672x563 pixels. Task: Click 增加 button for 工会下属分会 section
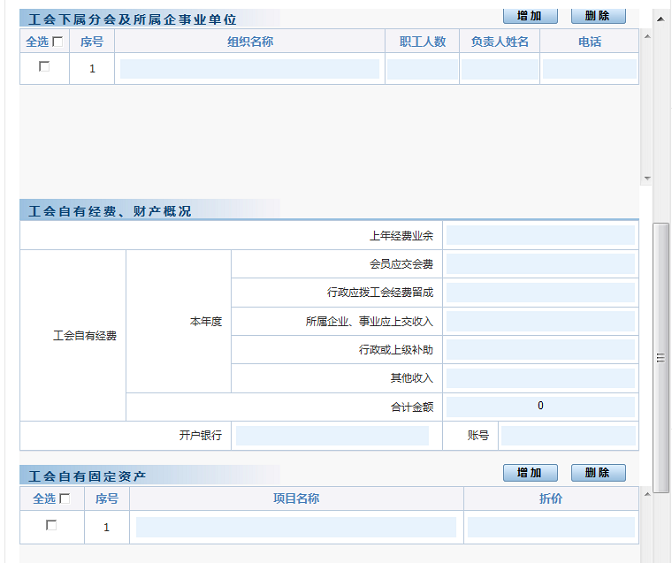530,16
